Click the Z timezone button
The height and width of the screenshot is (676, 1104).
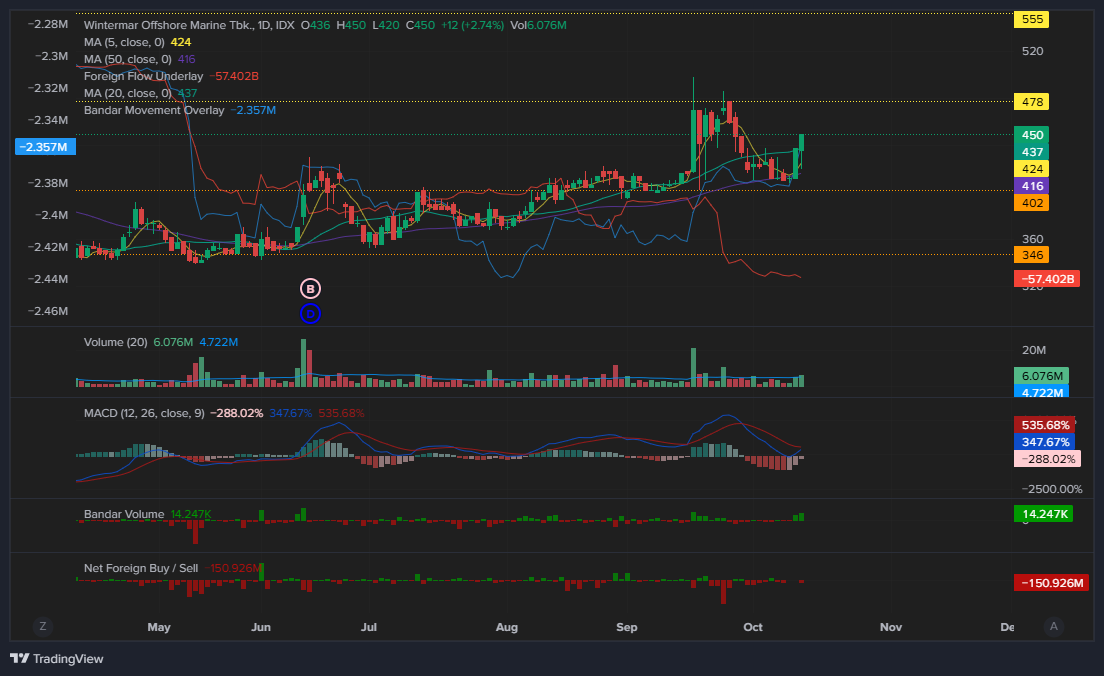click(42, 626)
